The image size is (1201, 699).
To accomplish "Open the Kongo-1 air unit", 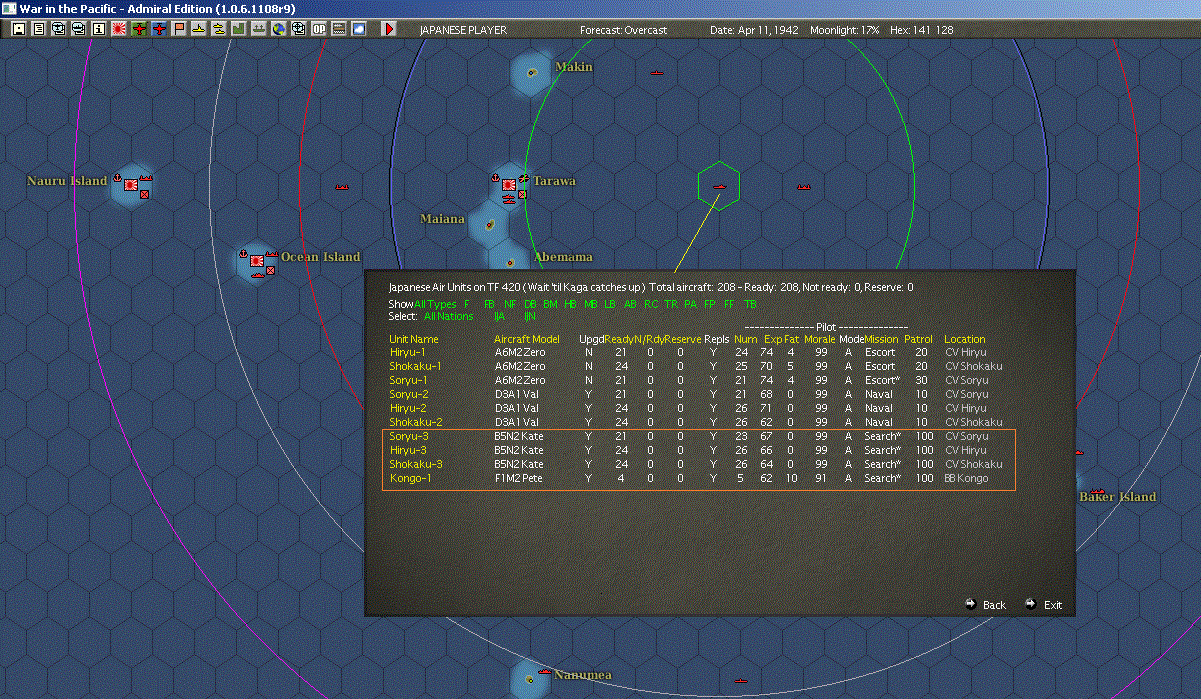I will [409, 478].
